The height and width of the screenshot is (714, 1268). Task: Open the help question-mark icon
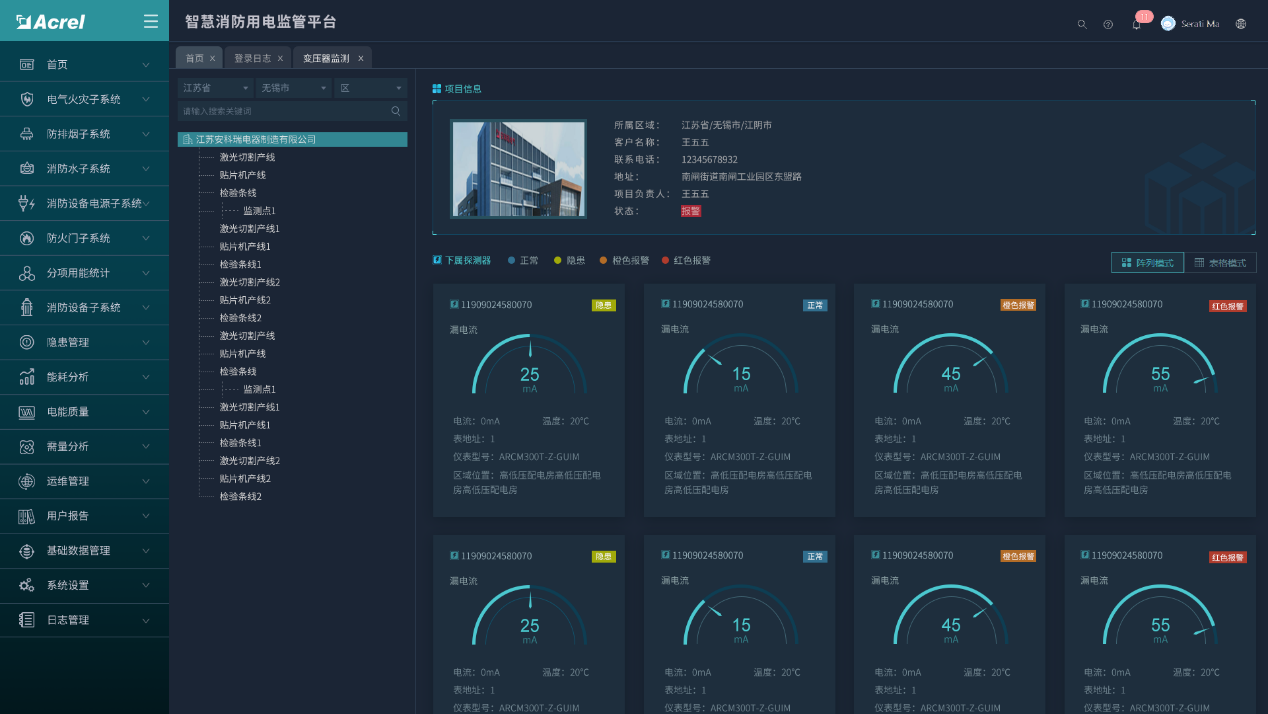click(1108, 24)
